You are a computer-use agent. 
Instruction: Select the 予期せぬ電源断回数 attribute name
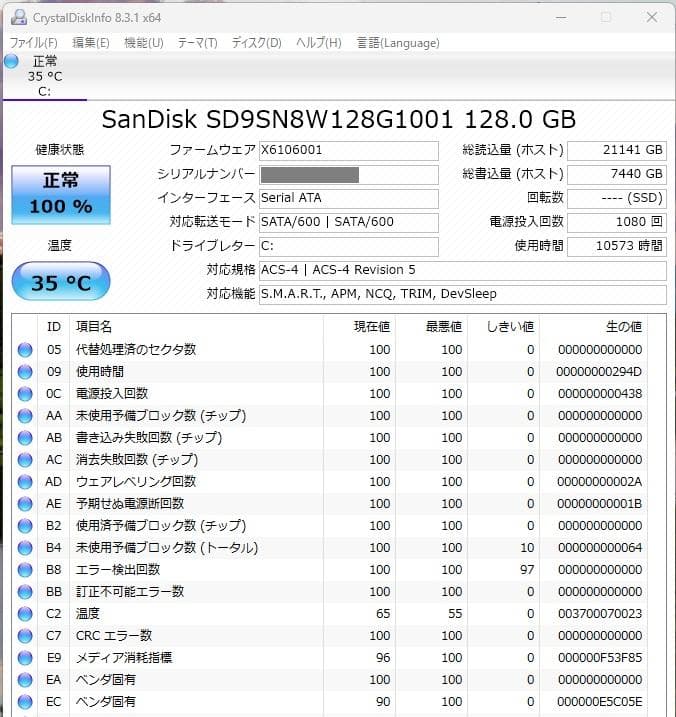[x=130, y=503]
